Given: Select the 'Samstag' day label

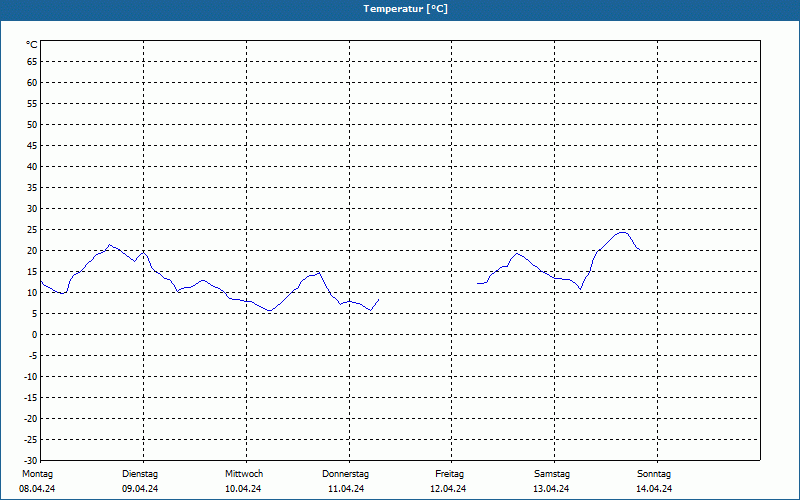Looking at the screenshot, I should coord(552,474).
